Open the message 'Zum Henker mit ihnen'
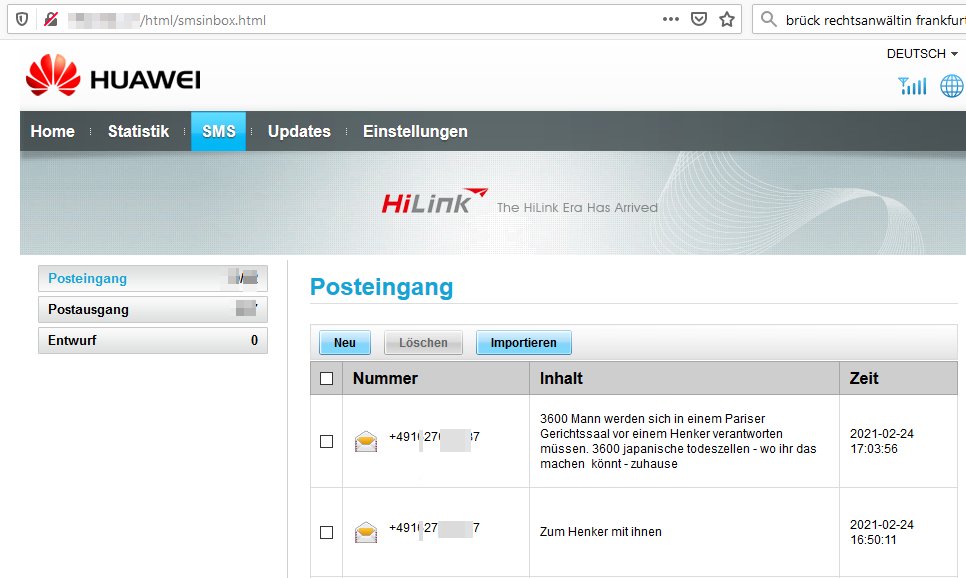Screen dimensions: 966x578 (601, 532)
